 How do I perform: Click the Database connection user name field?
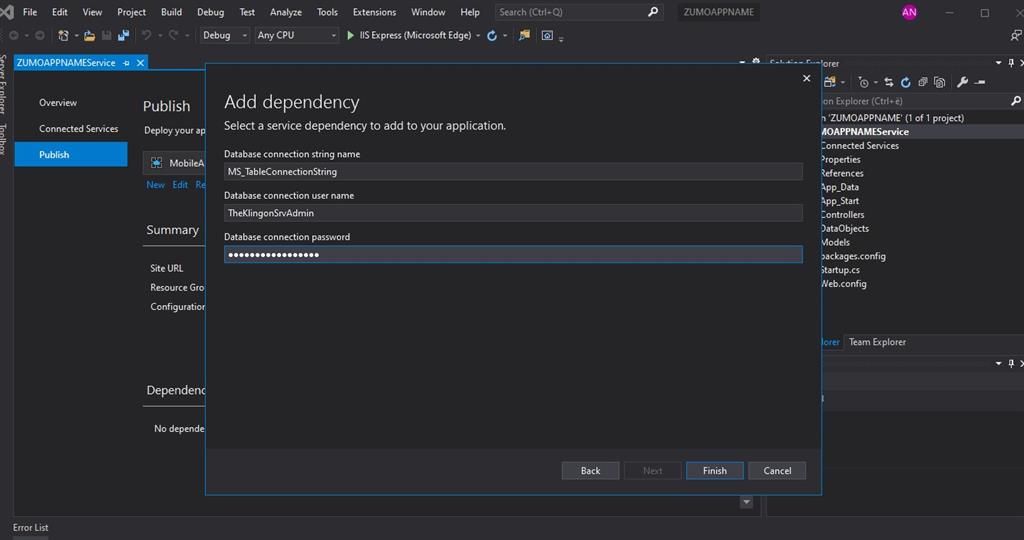coord(513,213)
